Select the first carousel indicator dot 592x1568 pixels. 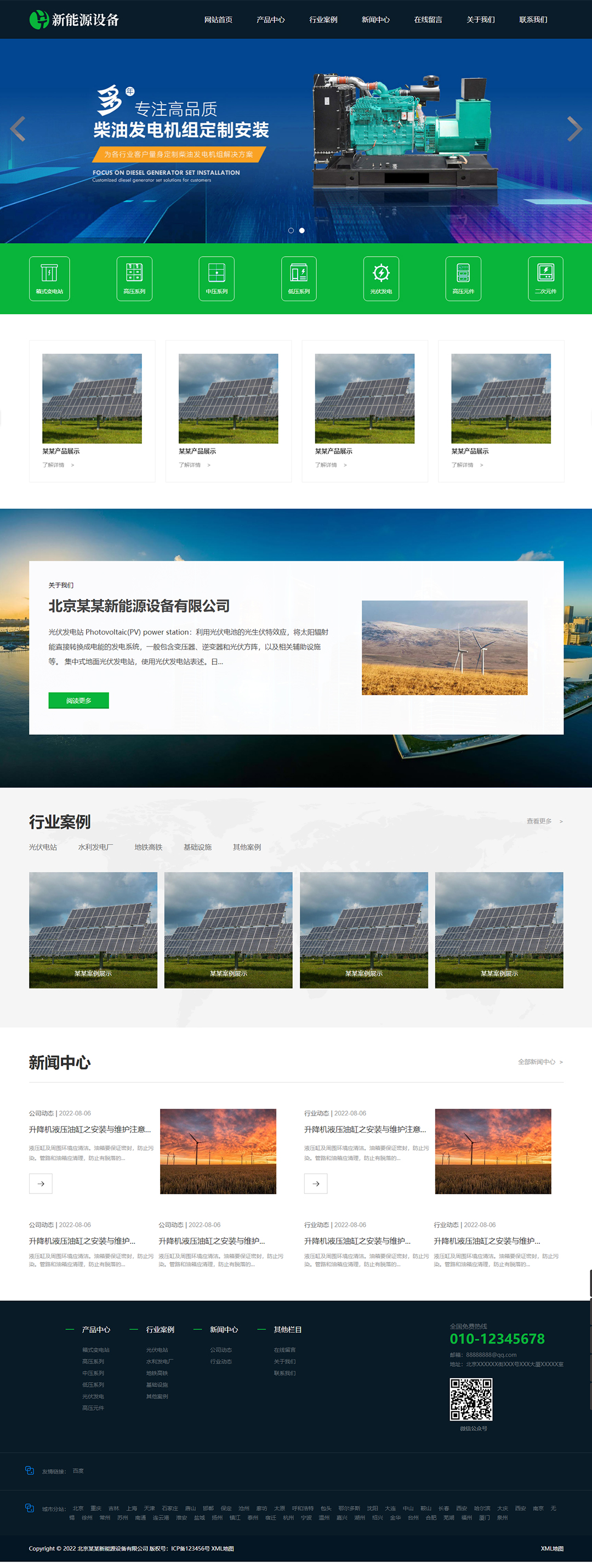[x=291, y=231]
